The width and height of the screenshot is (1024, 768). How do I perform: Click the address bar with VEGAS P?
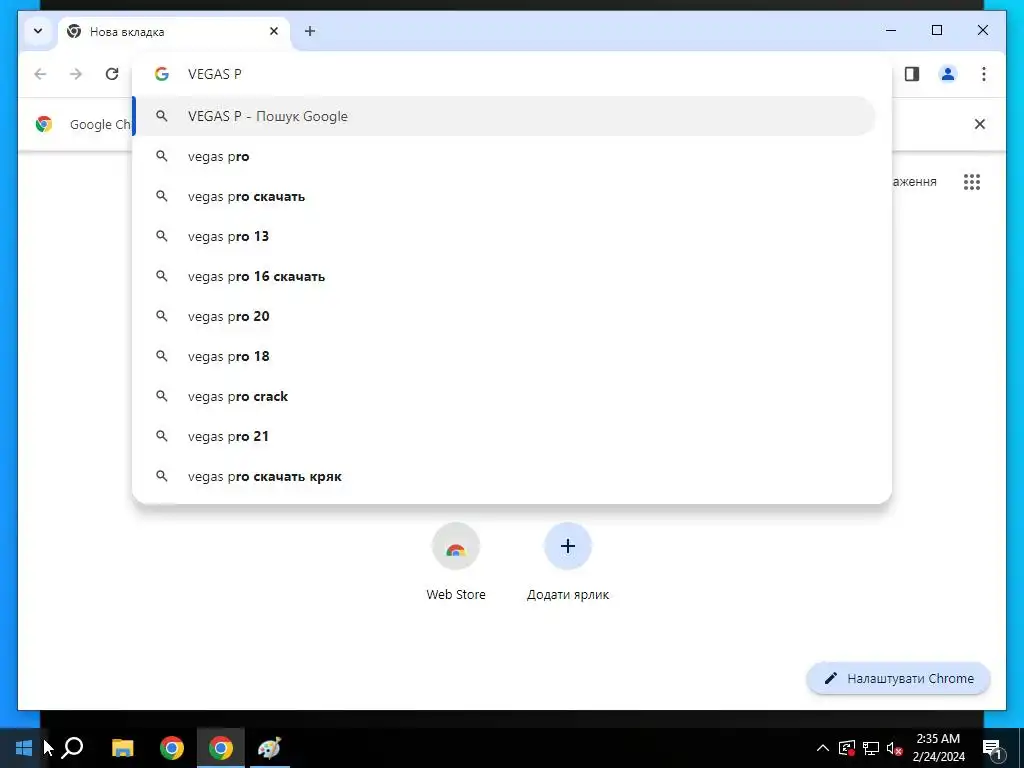coord(511,74)
